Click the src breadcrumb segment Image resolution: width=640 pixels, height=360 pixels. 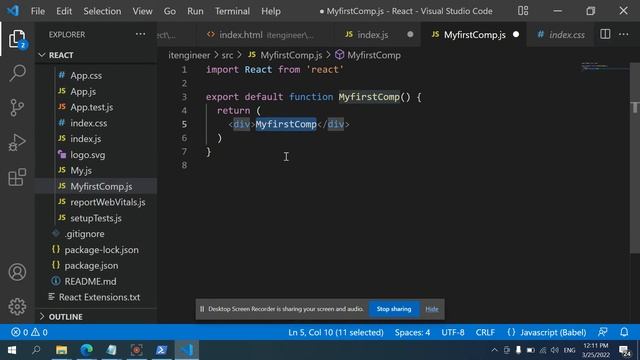pos(227,55)
